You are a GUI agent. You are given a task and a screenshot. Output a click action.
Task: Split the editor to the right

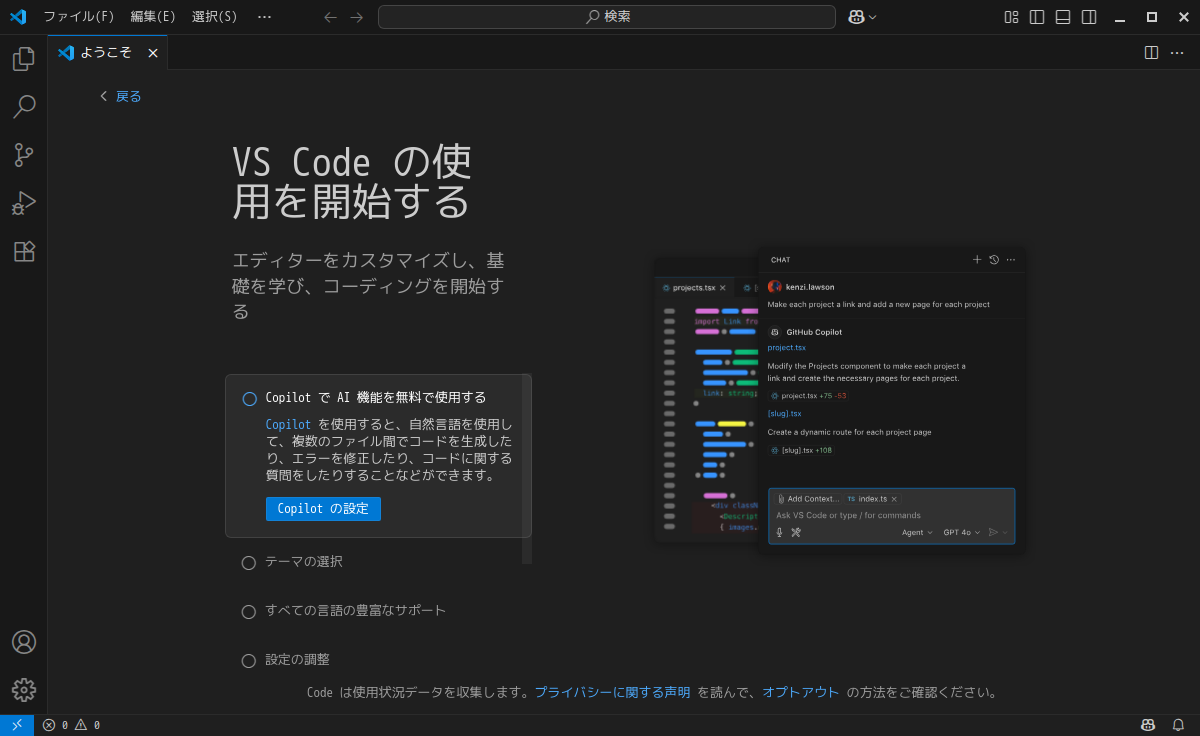tap(1151, 52)
